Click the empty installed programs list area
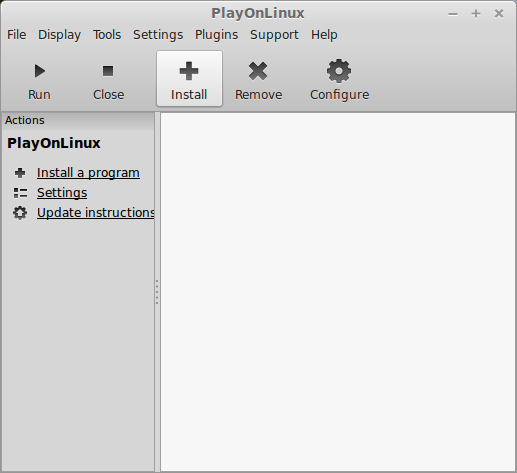Screen dimensions: 517x473 338,292
